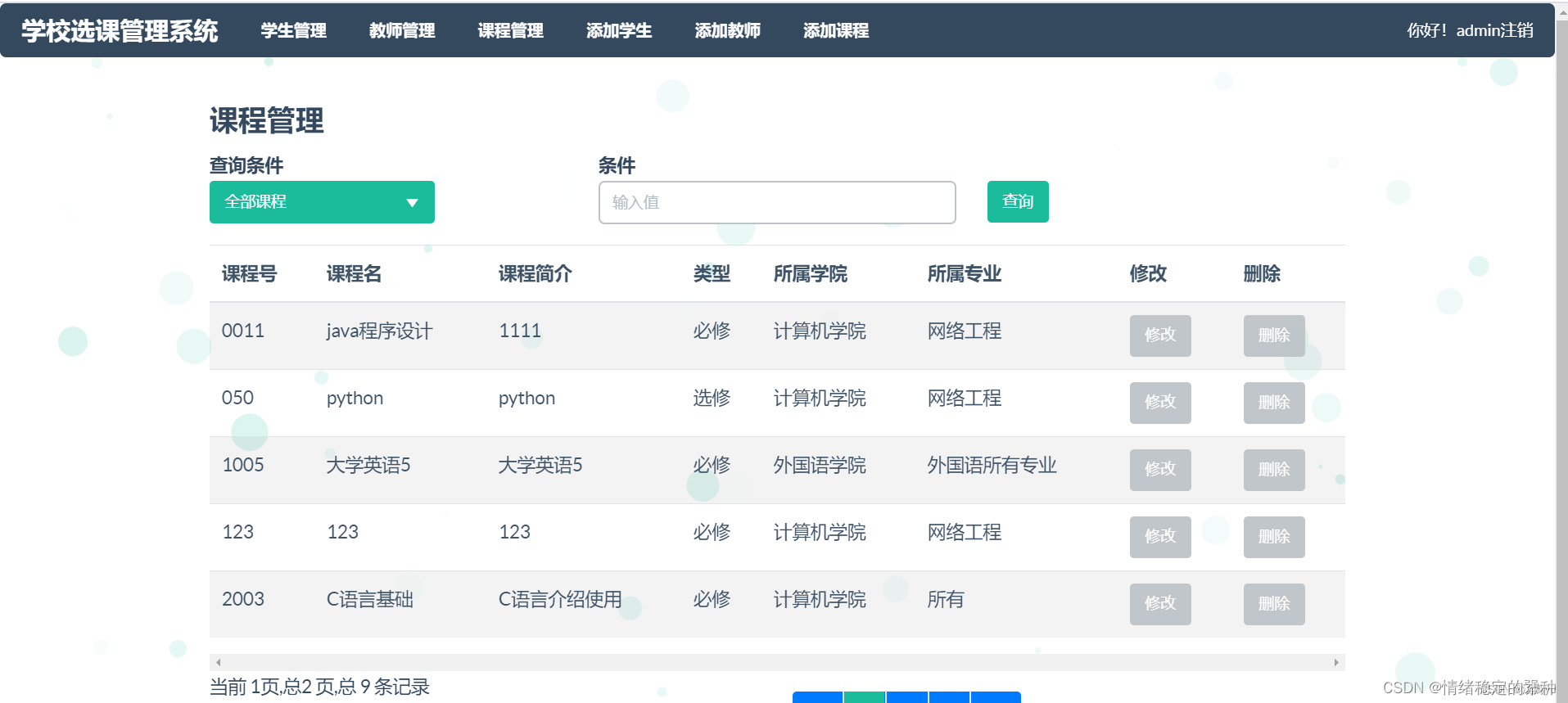This screenshot has width=1568, height=703.
Task: Go to 添加课程 page
Action: [836, 30]
